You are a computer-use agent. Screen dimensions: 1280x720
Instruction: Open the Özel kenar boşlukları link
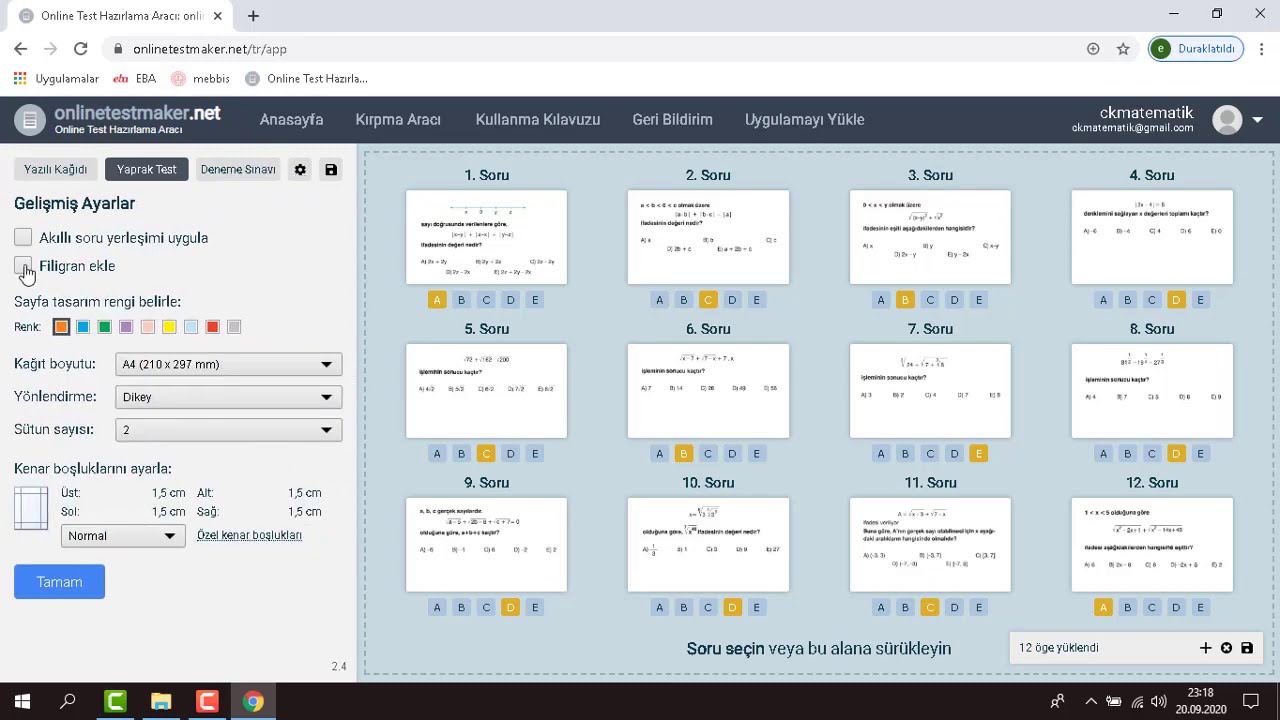pyautogui.click(x=249, y=535)
